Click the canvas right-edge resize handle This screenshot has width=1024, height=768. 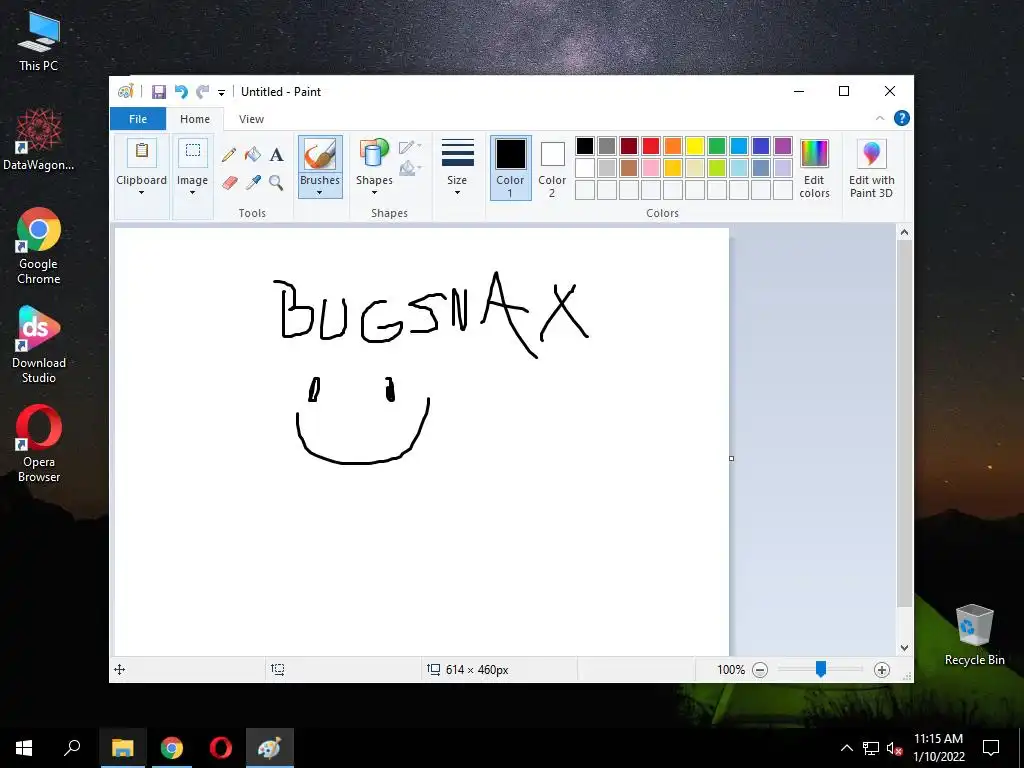pos(731,458)
